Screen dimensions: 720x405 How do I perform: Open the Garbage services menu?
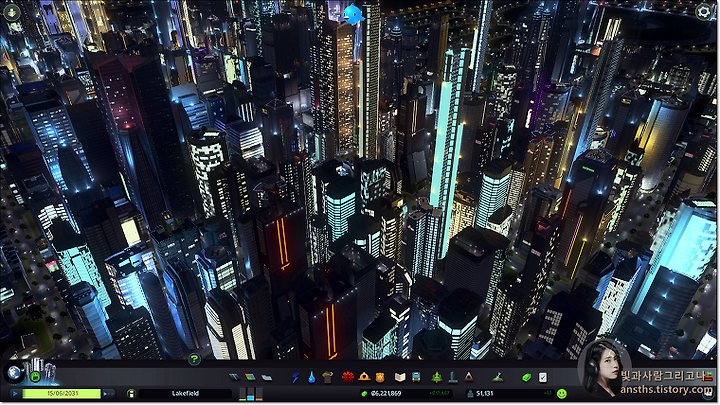[328, 377]
